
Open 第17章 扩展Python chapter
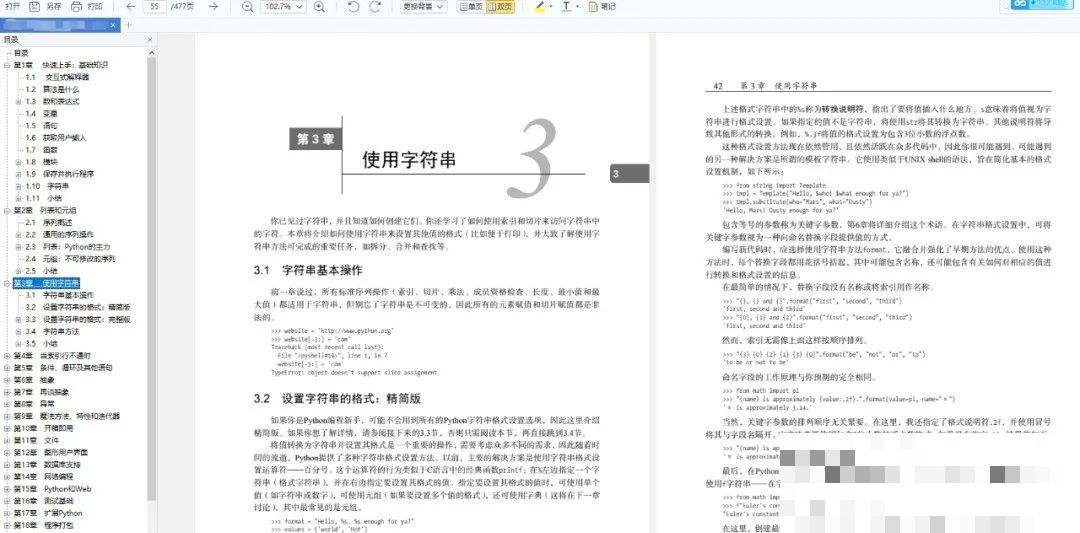(x=48, y=513)
